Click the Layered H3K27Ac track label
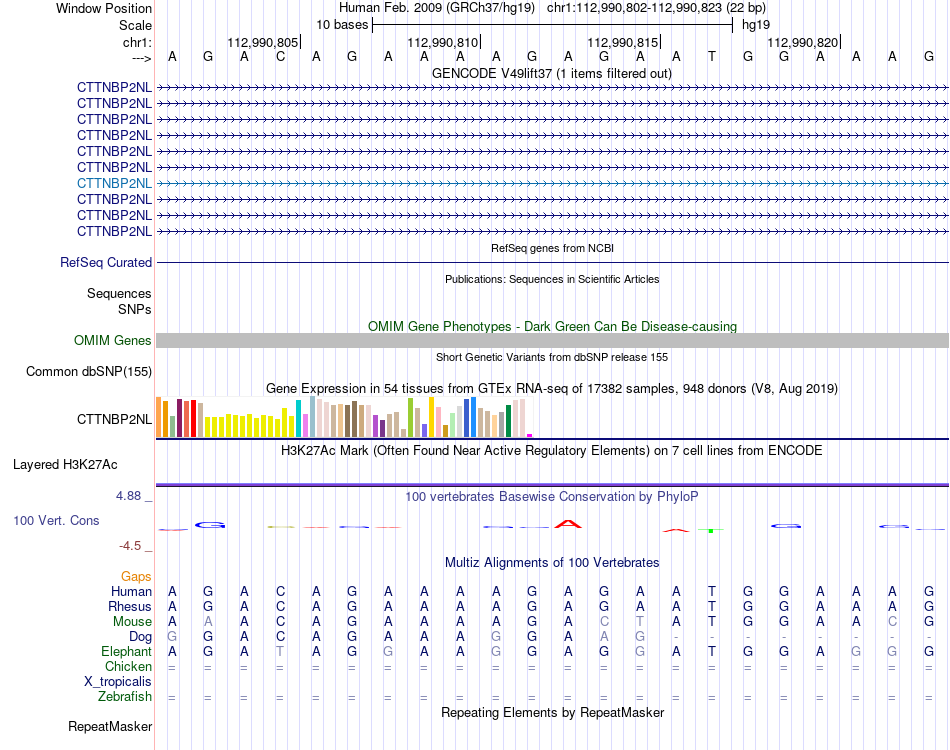This screenshot has height=750, width=950. click(65, 465)
